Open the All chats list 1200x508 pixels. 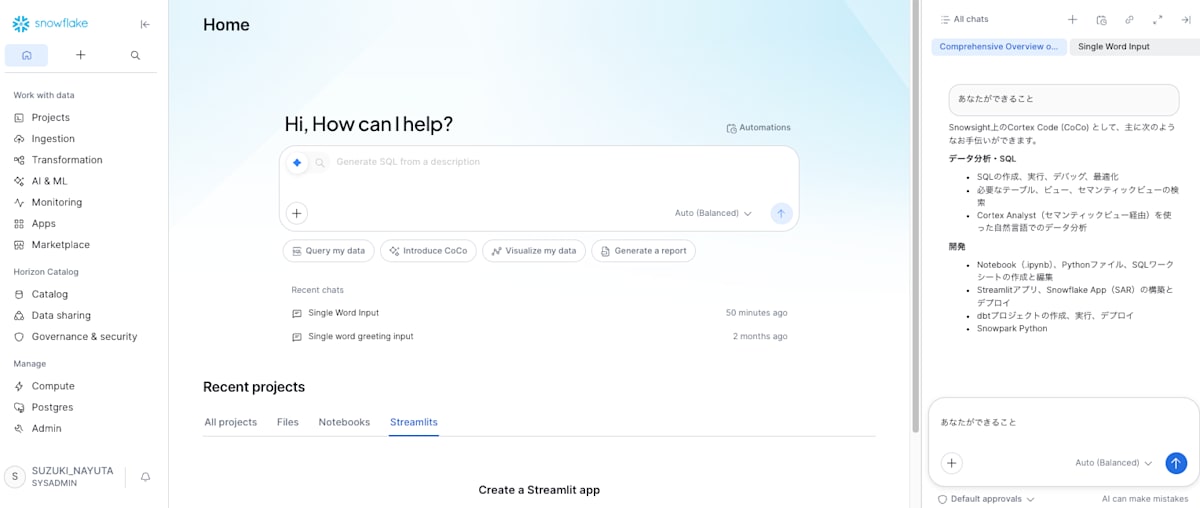pyautogui.click(x=964, y=19)
